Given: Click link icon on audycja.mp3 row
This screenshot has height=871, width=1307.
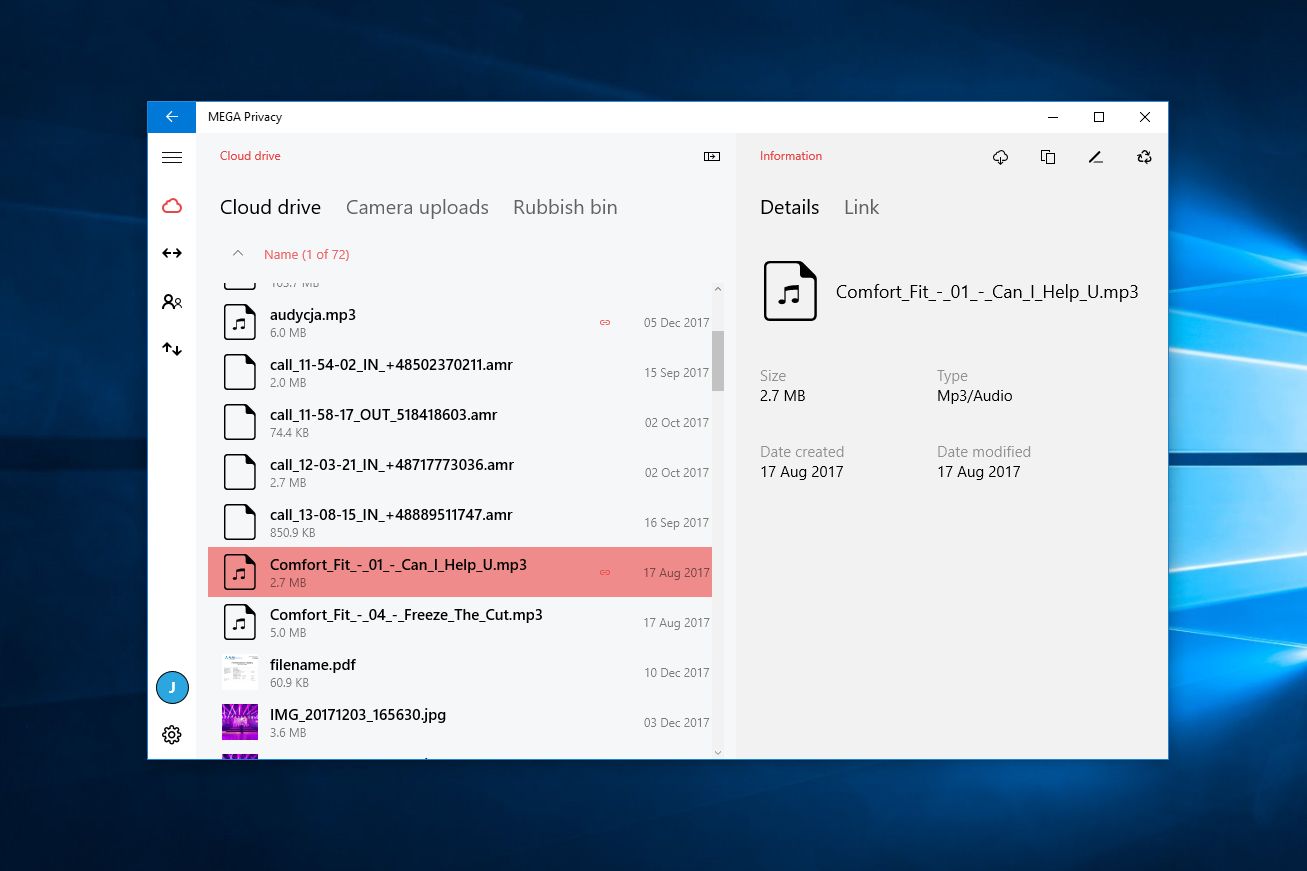Looking at the screenshot, I should pos(605,322).
